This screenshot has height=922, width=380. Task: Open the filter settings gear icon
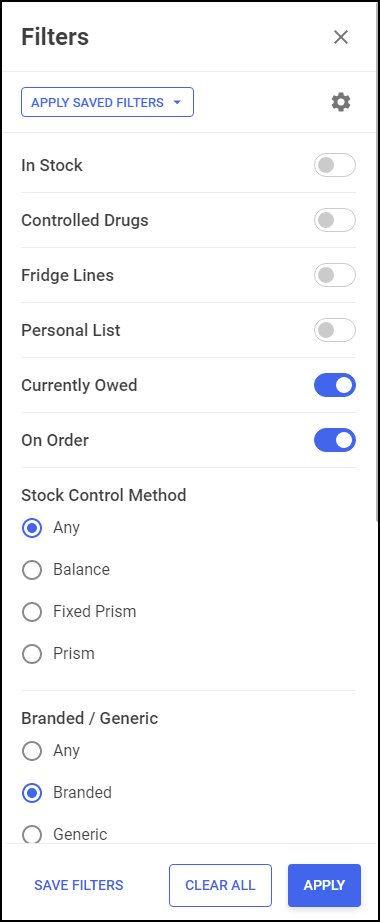(341, 102)
